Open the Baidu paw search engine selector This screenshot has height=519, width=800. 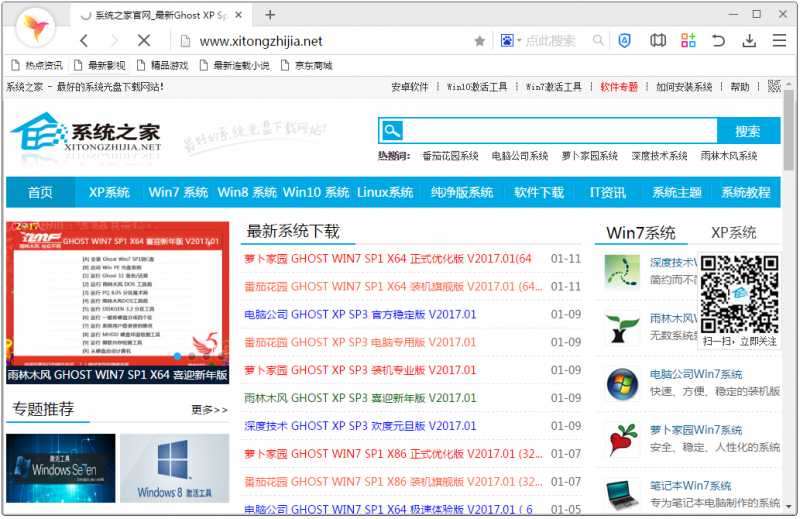point(510,41)
